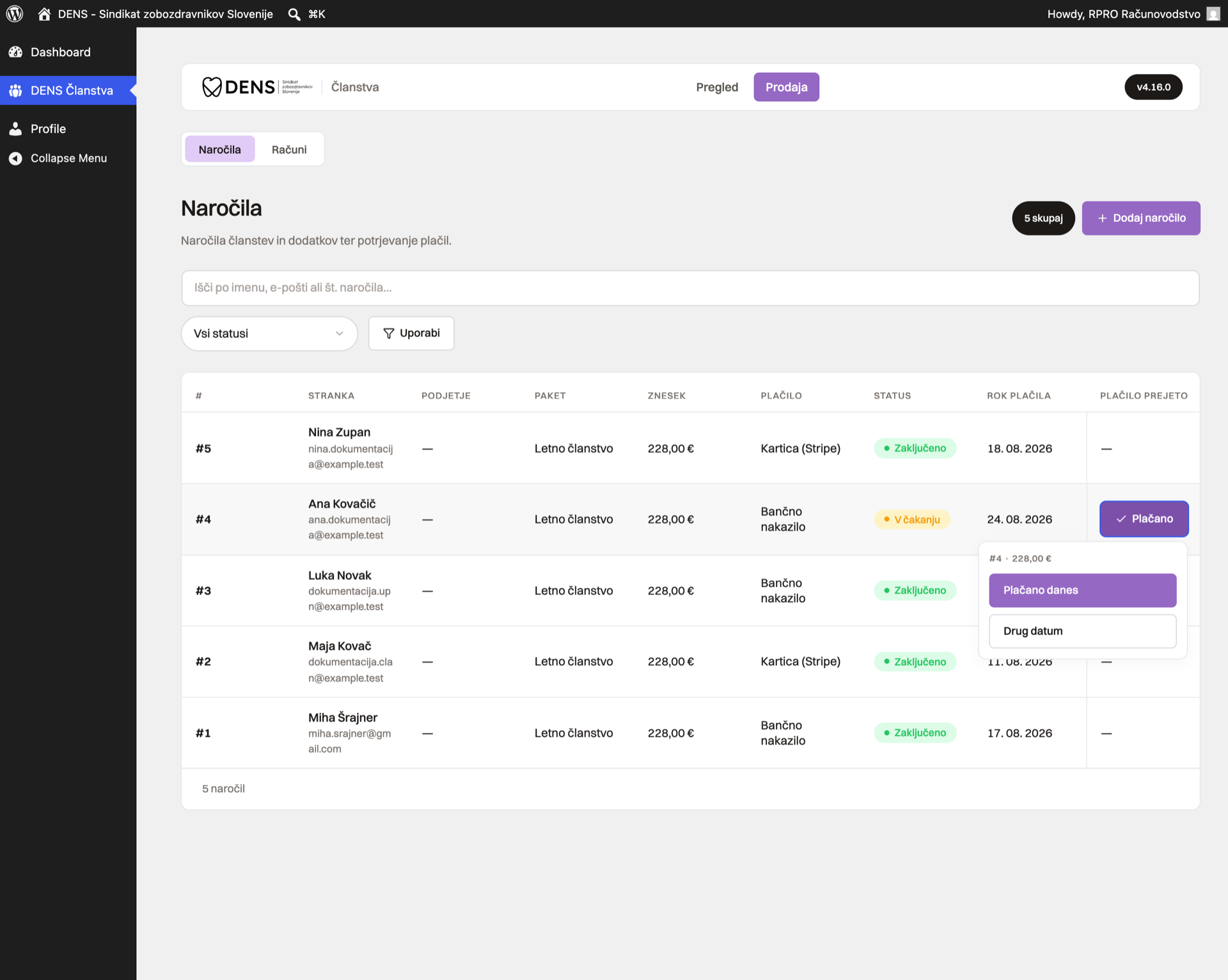Open search via magnifier icon
This screenshot has height=980, width=1228.
point(294,14)
